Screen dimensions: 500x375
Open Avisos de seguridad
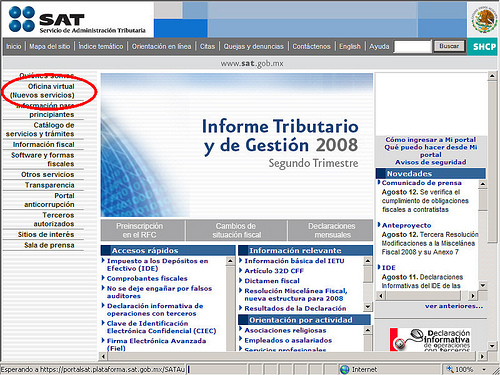tap(431, 162)
